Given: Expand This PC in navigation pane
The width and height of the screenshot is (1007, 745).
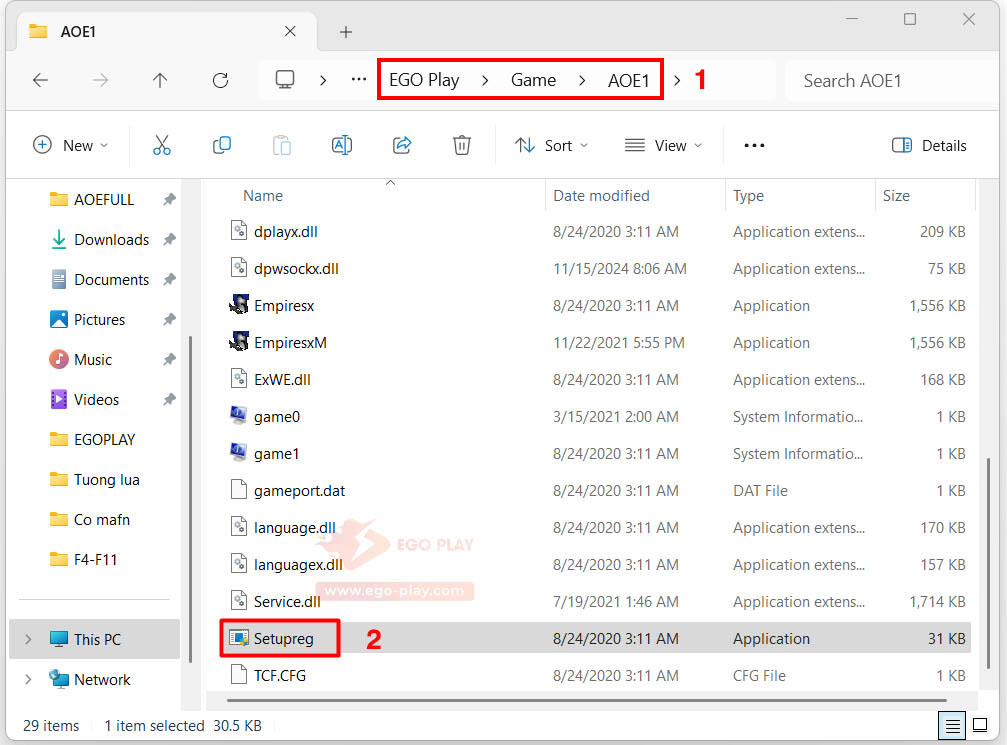Looking at the screenshot, I should coord(28,640).
